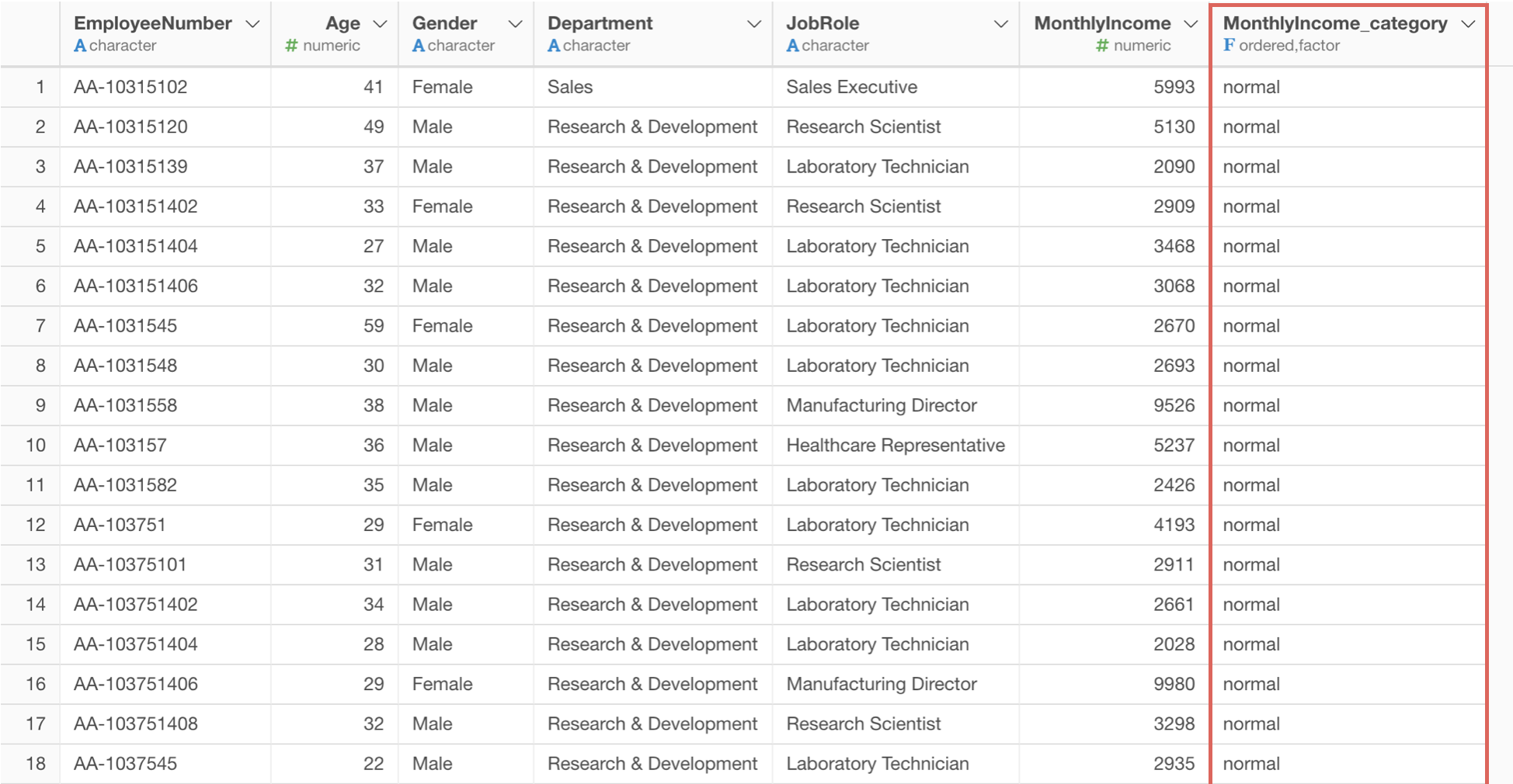Click the numeric type icon under Age
The height and width of the screenshot is (784, 1513).
tap(291, 46)
